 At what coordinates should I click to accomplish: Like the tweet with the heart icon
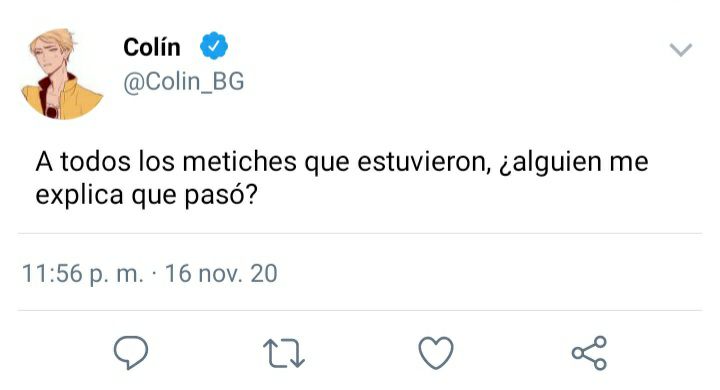pyautogui.click(x=436, y=353)
